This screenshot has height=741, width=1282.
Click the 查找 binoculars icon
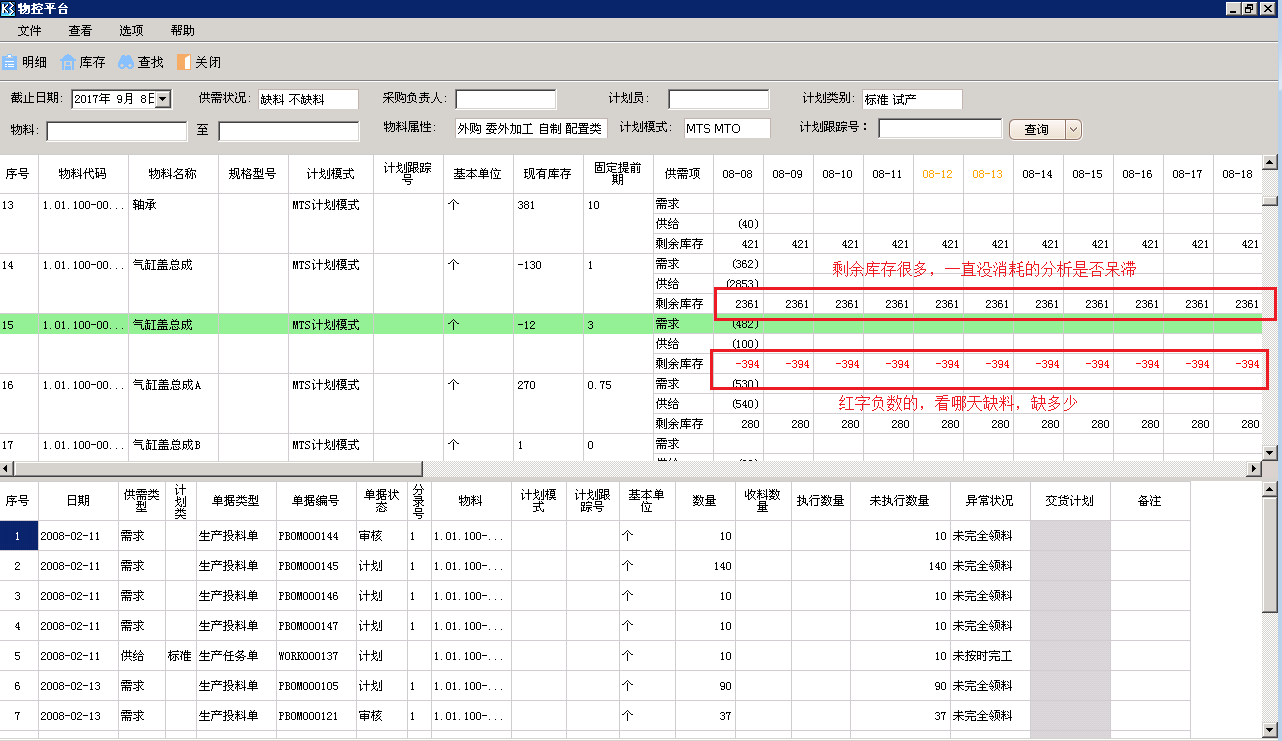(x=126, y=62)
